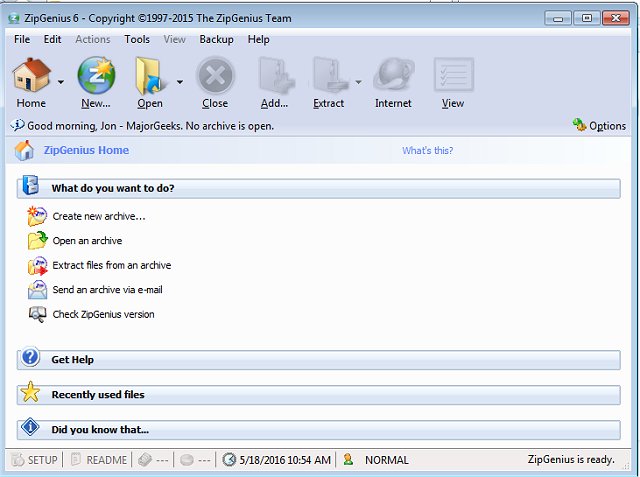Click the disk icon in status bar
This screenshot has width=640, height=477.
tap(187, 460)
